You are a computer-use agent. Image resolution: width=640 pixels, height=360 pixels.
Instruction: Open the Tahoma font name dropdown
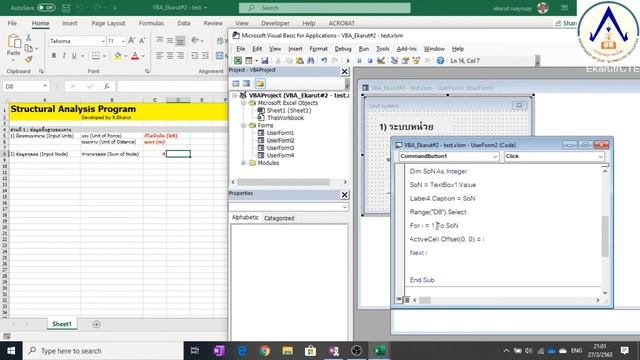[x=103, y=41]
